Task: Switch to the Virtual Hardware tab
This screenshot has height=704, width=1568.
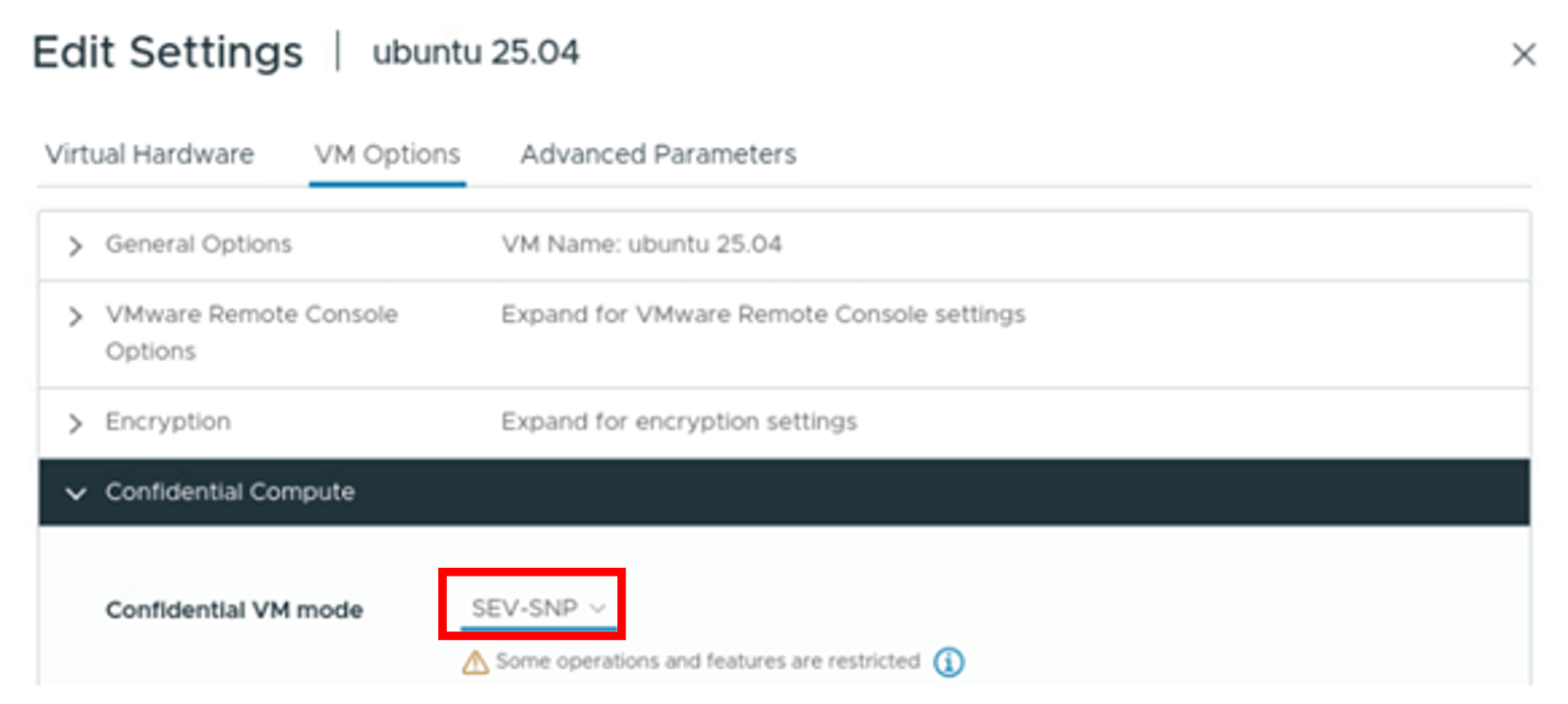Action: [149, 154]
